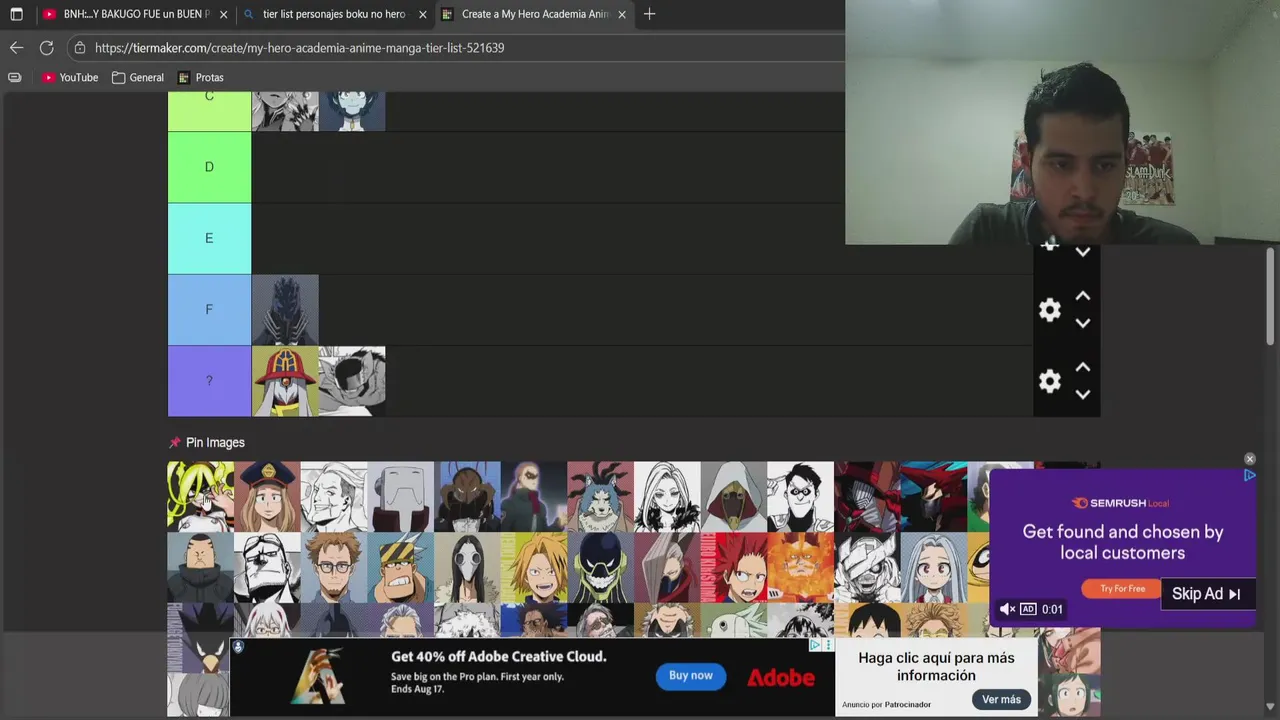
Task: Pick the Eijiro Kirishima red-haired thumbnail
Action: coord(733,566)
